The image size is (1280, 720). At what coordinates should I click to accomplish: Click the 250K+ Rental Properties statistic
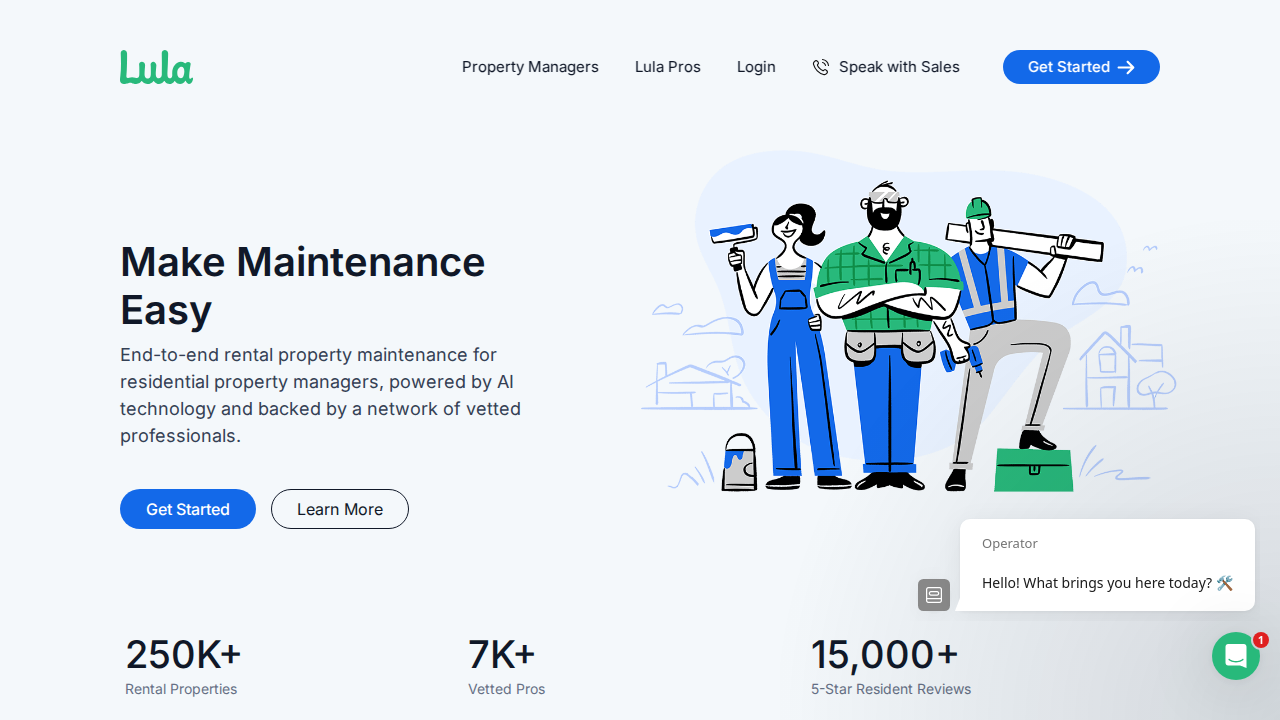183,665
